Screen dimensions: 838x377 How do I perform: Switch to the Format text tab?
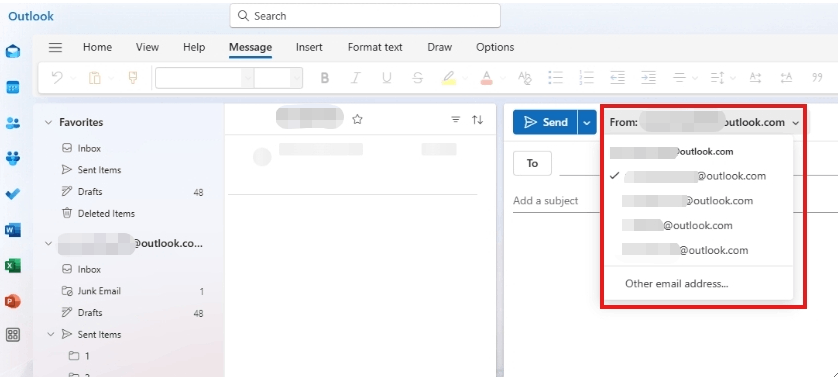375,47
